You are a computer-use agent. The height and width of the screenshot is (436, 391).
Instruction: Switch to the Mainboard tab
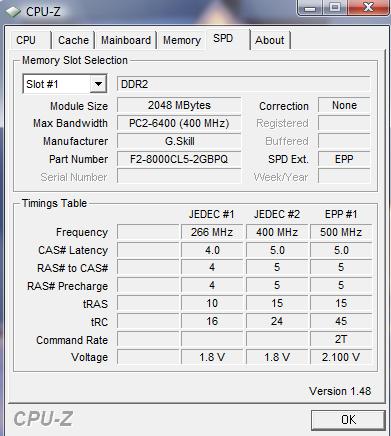coord(126,40)
